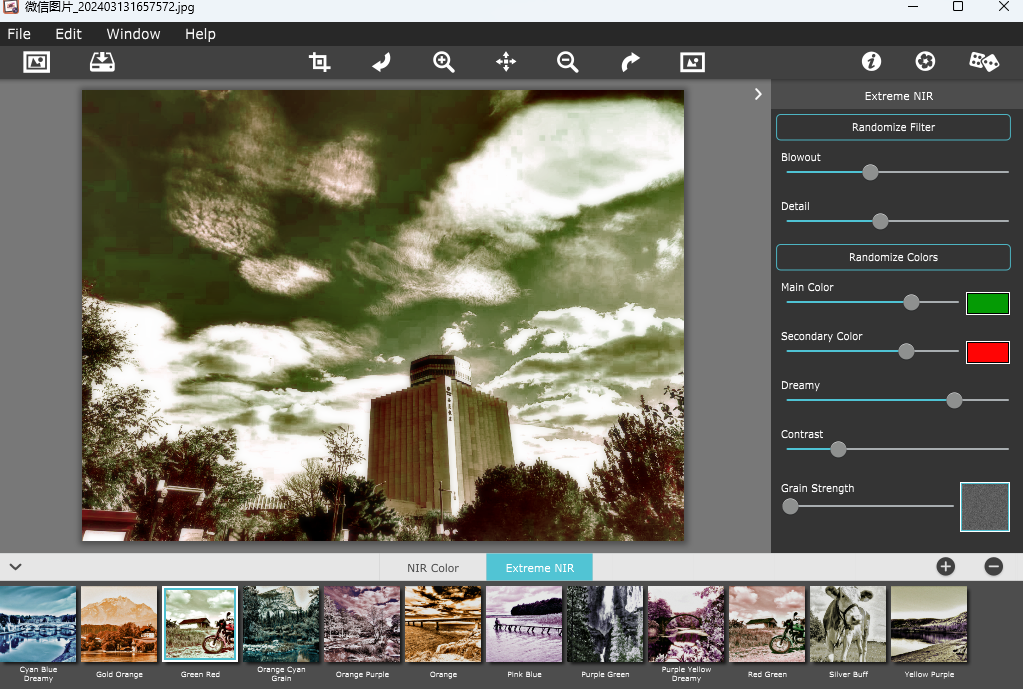Apply the Red Green preset
This screenshot has width=1023, height=689.
(x=767, y=624)
